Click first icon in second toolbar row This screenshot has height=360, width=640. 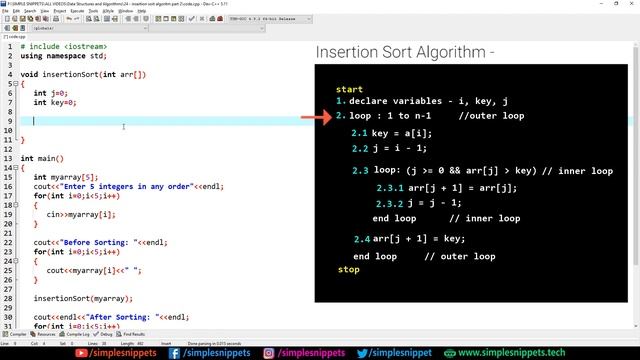point(7,28)
